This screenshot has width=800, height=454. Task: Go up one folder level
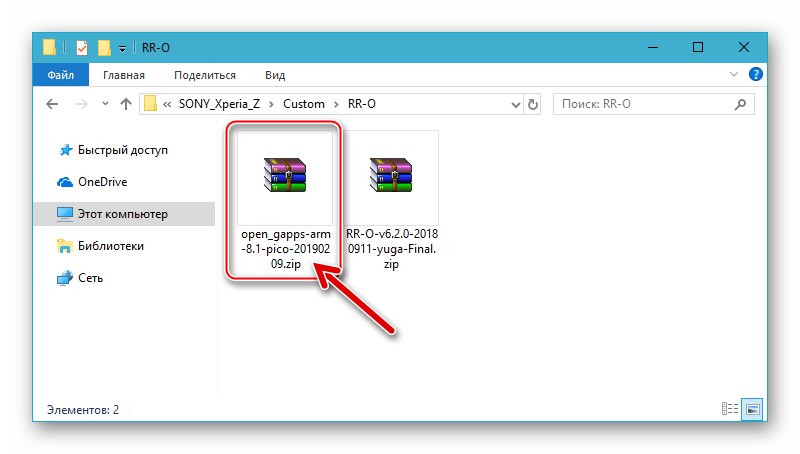126,104
